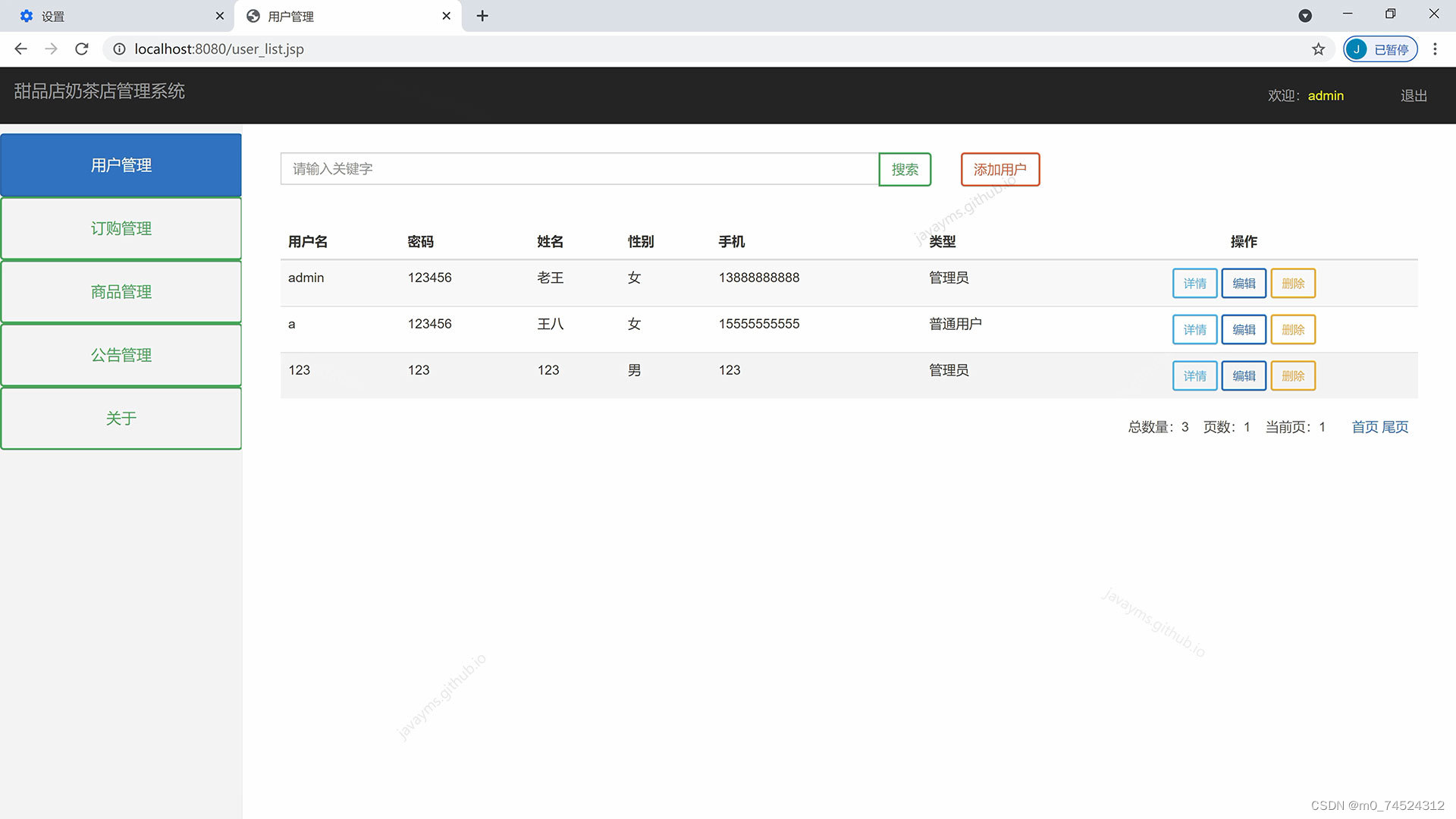
Task: Click the 搜索 search button
Action: [905, 169]
